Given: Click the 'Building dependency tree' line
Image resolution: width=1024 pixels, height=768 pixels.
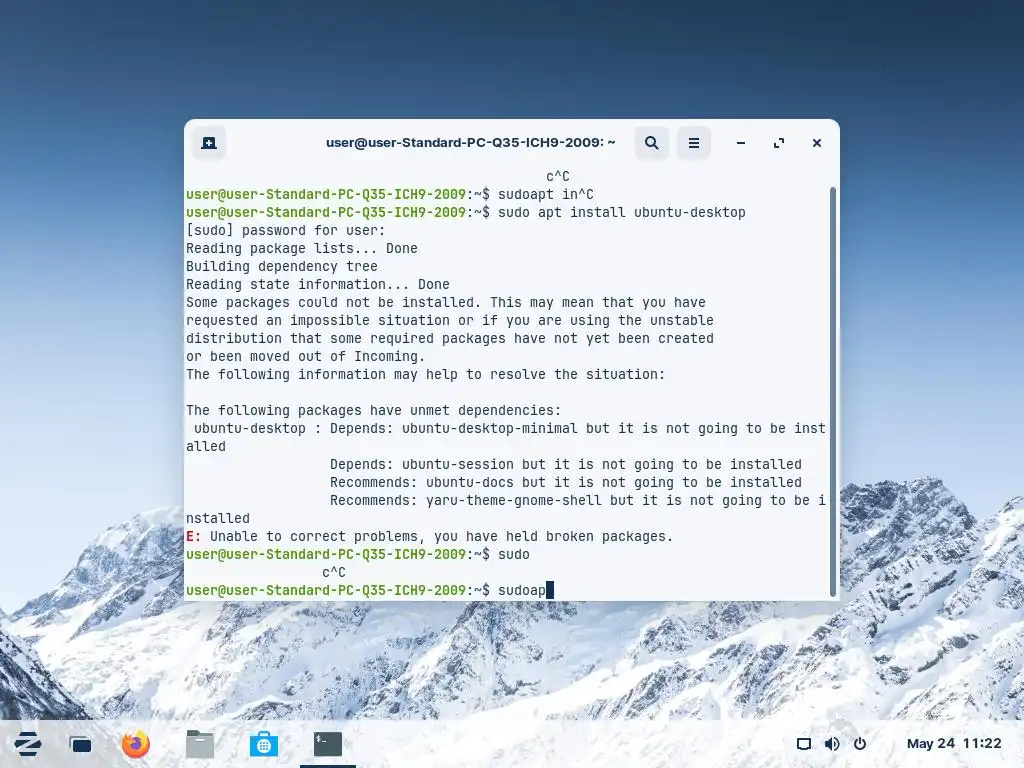Looking at the screenshot, I should click(281, 266).
